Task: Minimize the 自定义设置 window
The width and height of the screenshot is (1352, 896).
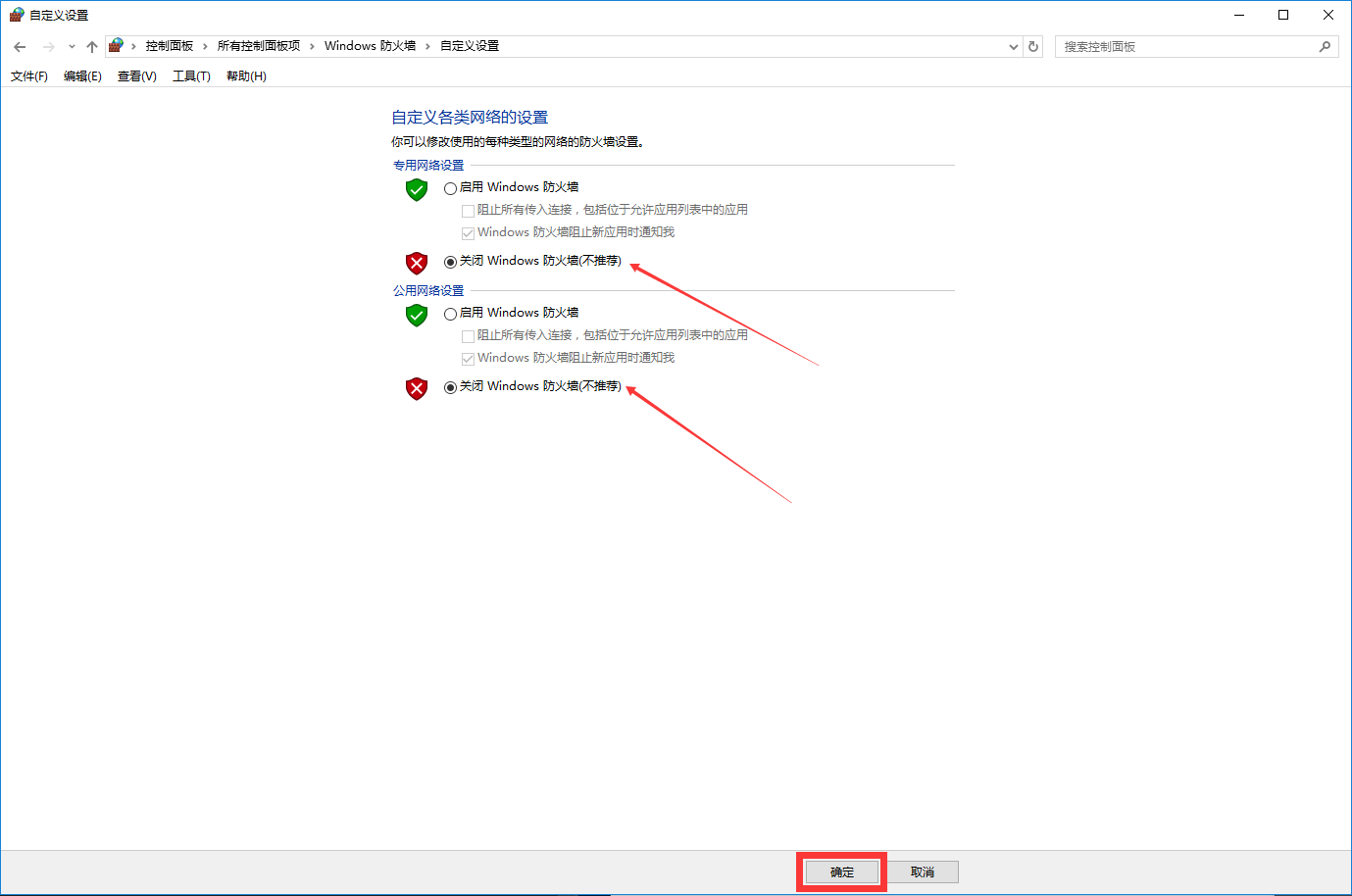Action: pyautogui.click(x=1239, y=15)
